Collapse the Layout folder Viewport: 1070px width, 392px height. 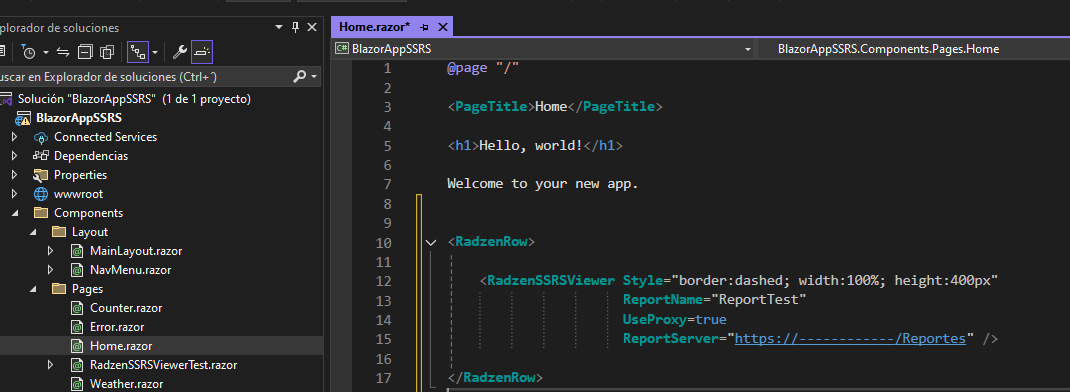point(32,232)
